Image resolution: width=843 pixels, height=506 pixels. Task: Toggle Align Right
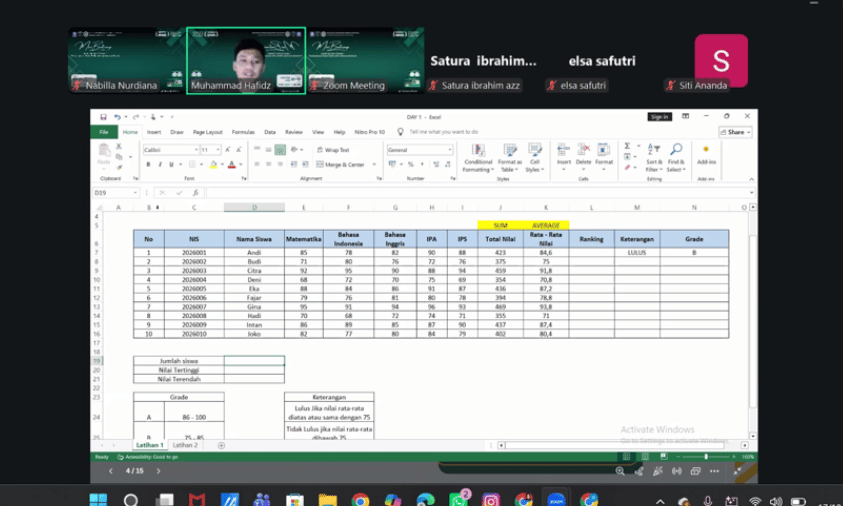tap(280, 164)
